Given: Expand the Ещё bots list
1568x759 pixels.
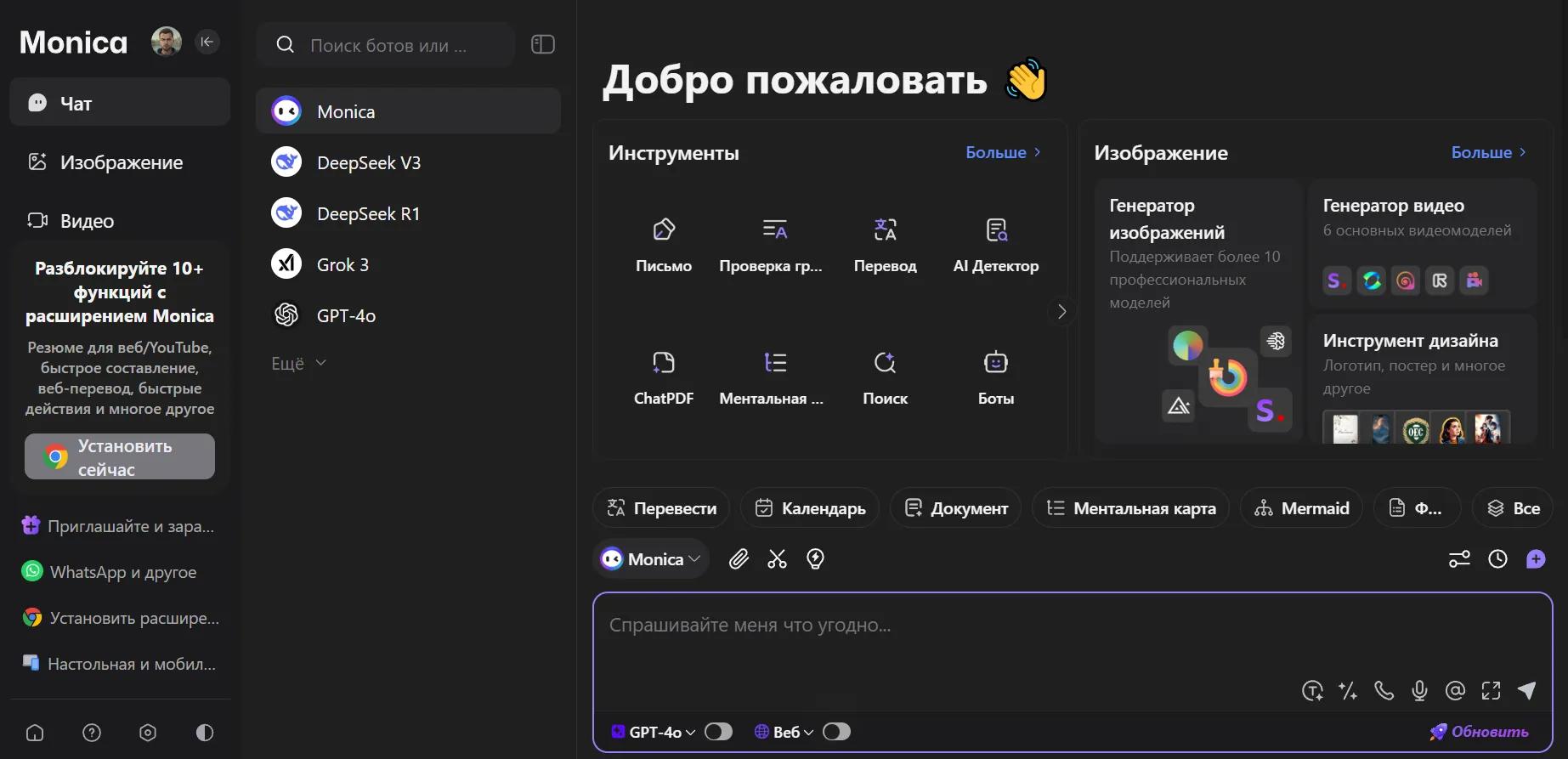Looking at the screenshot, I should click(x=298, y=363).
